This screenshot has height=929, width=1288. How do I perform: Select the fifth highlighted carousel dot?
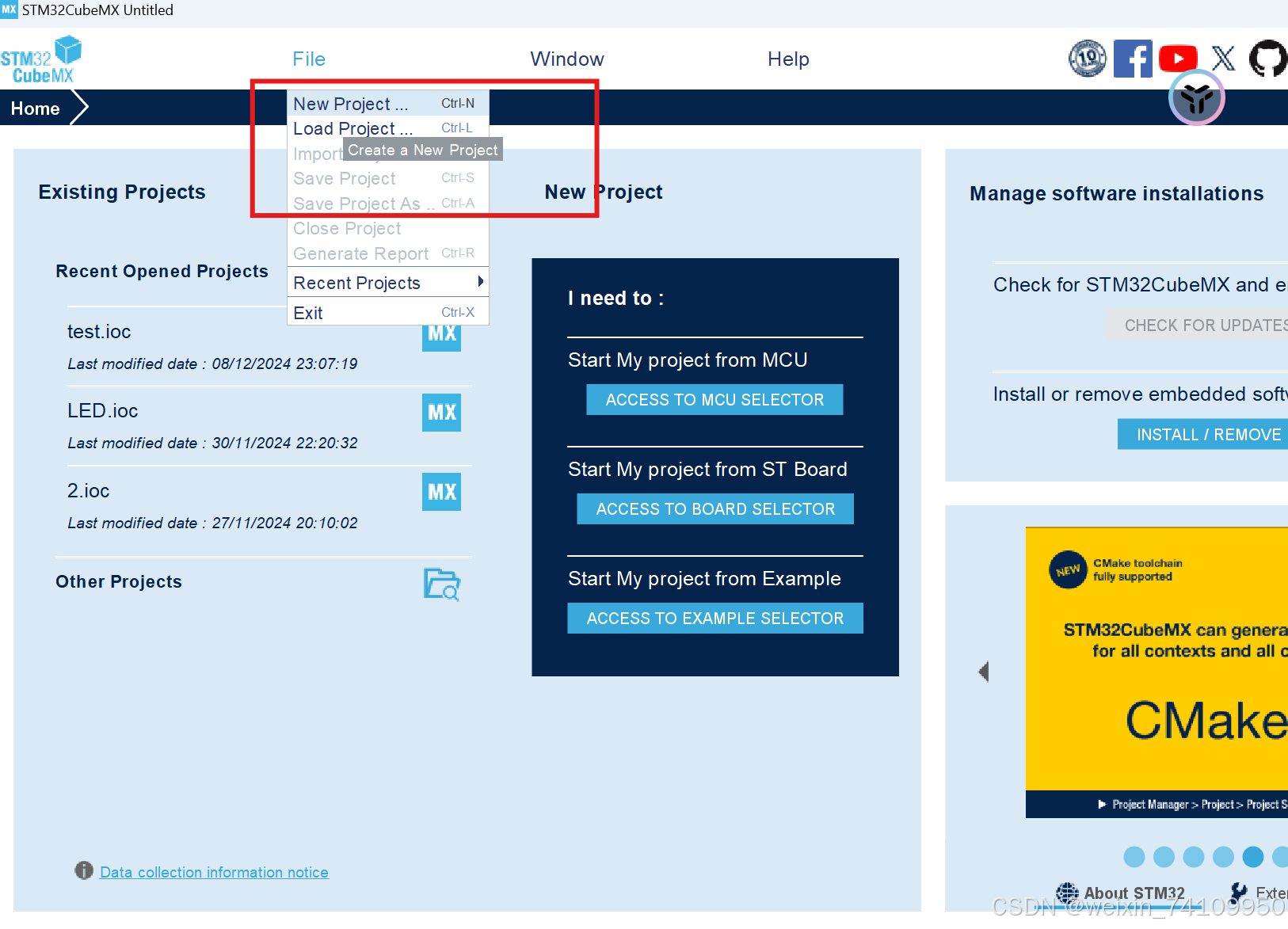(x=1253, y=857)
